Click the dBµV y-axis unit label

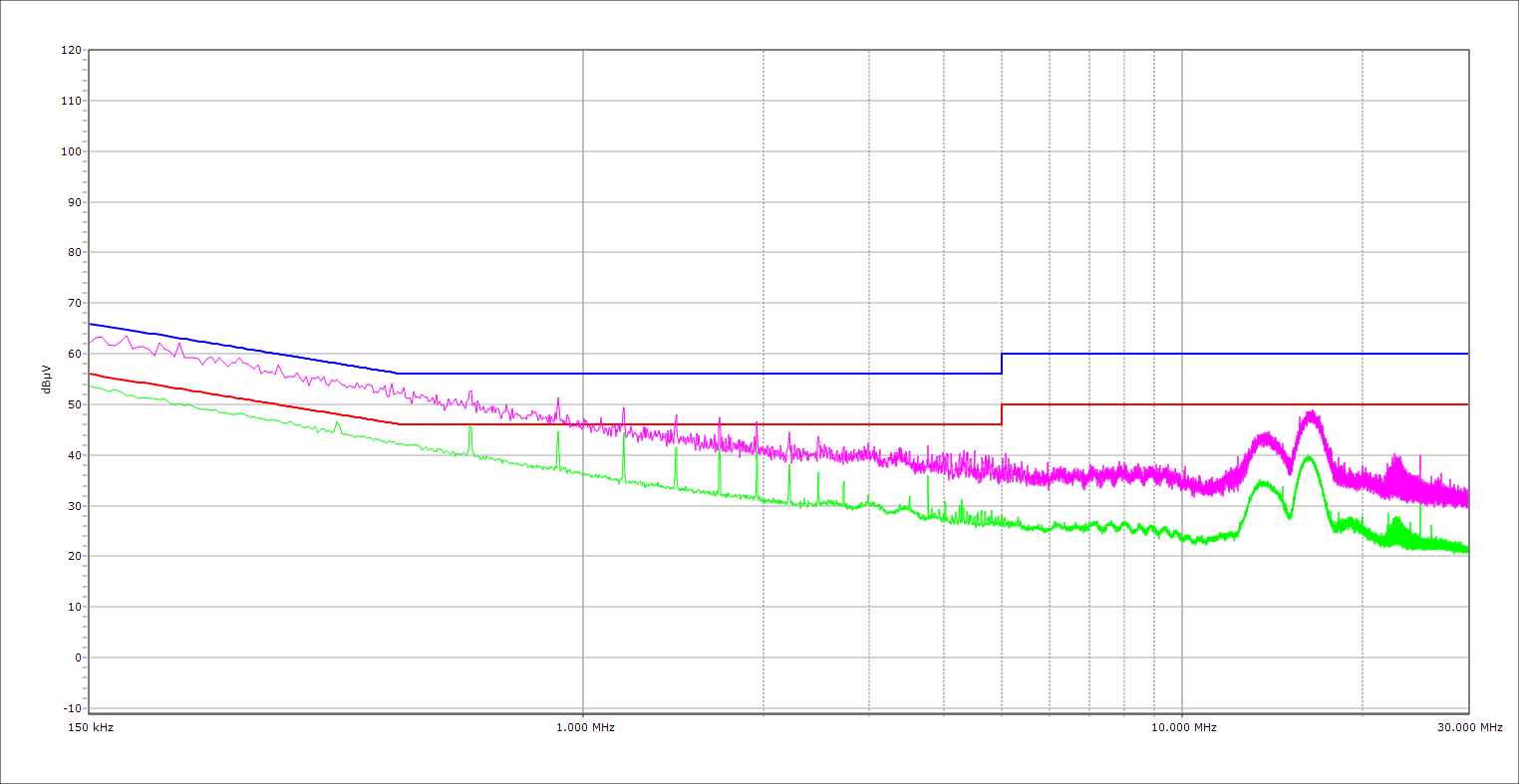[46, 379]
